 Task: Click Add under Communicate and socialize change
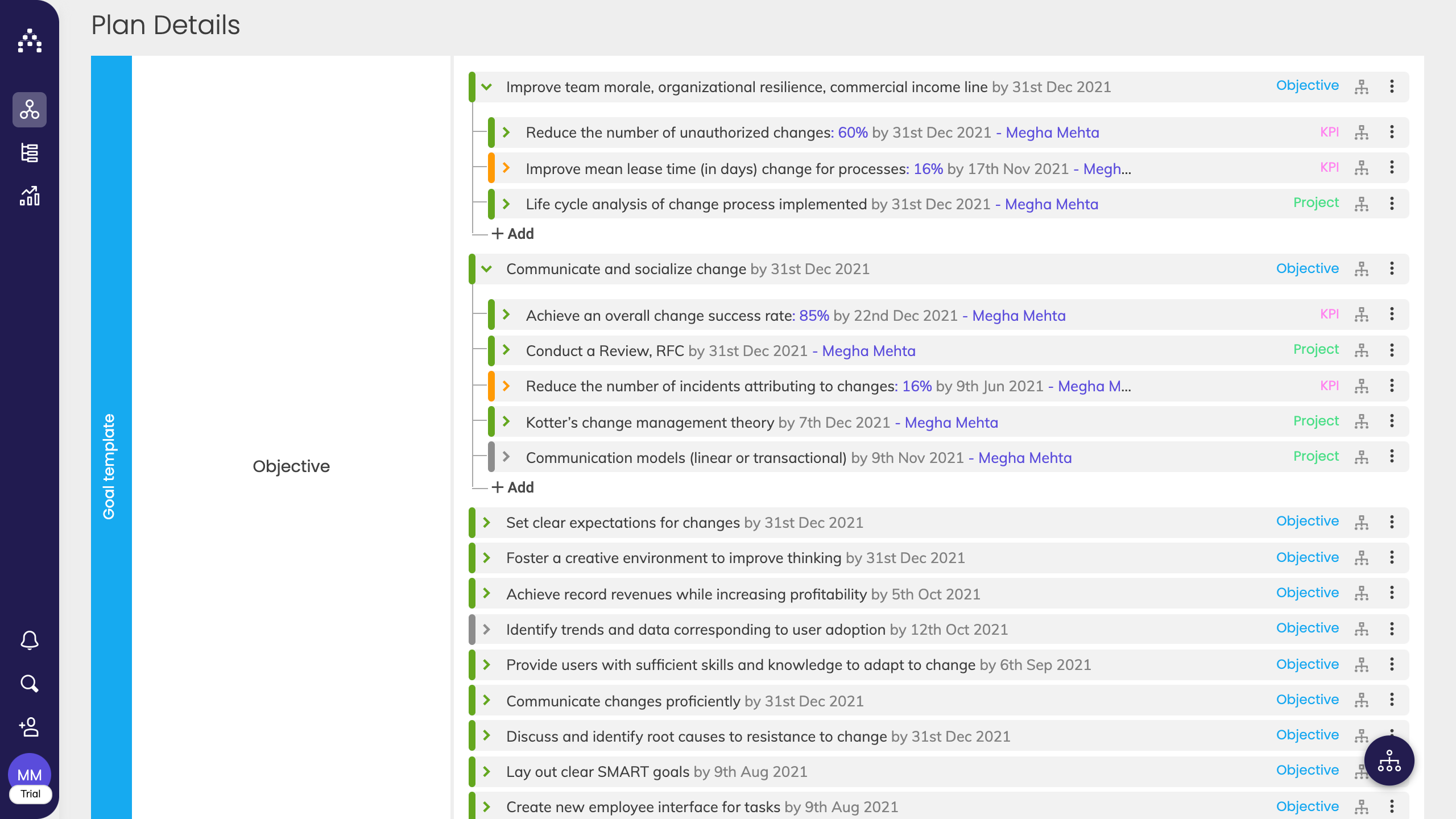[513, 487]
